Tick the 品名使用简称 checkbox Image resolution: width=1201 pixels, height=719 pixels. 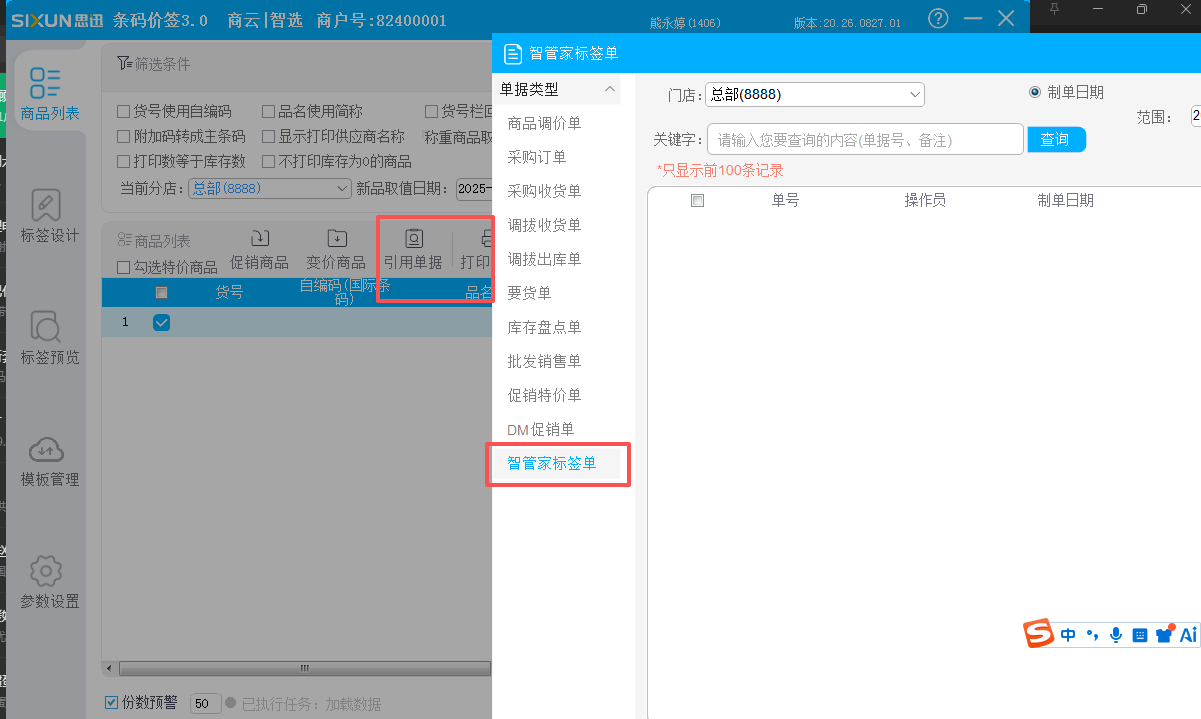click(x=269, y=112)
